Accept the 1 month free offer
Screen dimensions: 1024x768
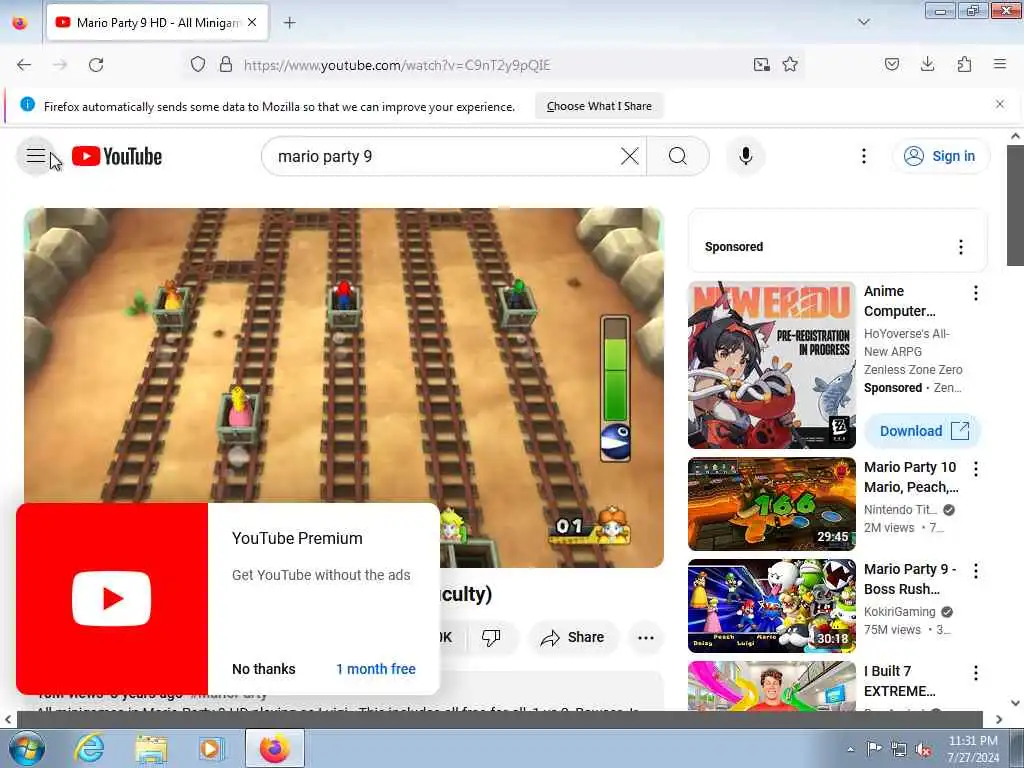tap(376, 669)
